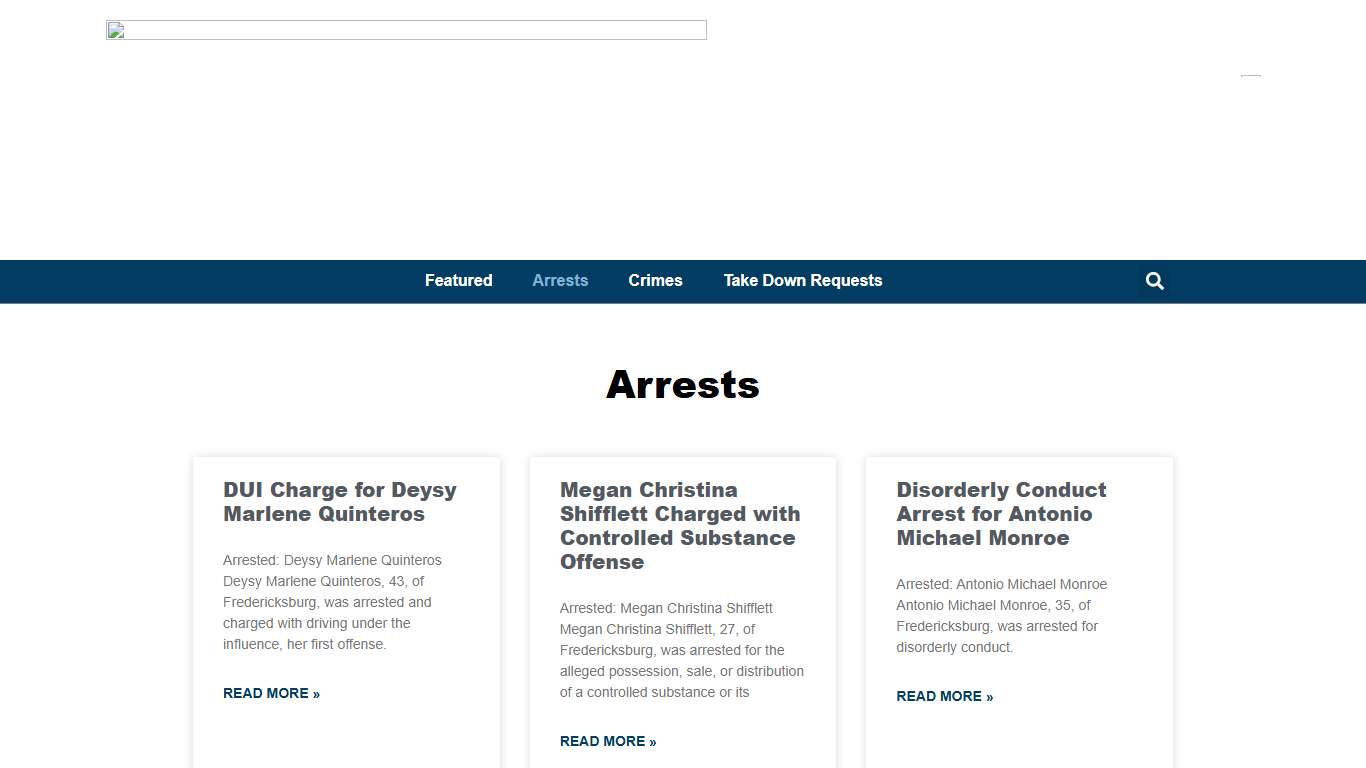Image resolution: width=1366 pixels, height=768 pixels.
Task: Click the page body below the heading
Action: (x=683, y=430)
